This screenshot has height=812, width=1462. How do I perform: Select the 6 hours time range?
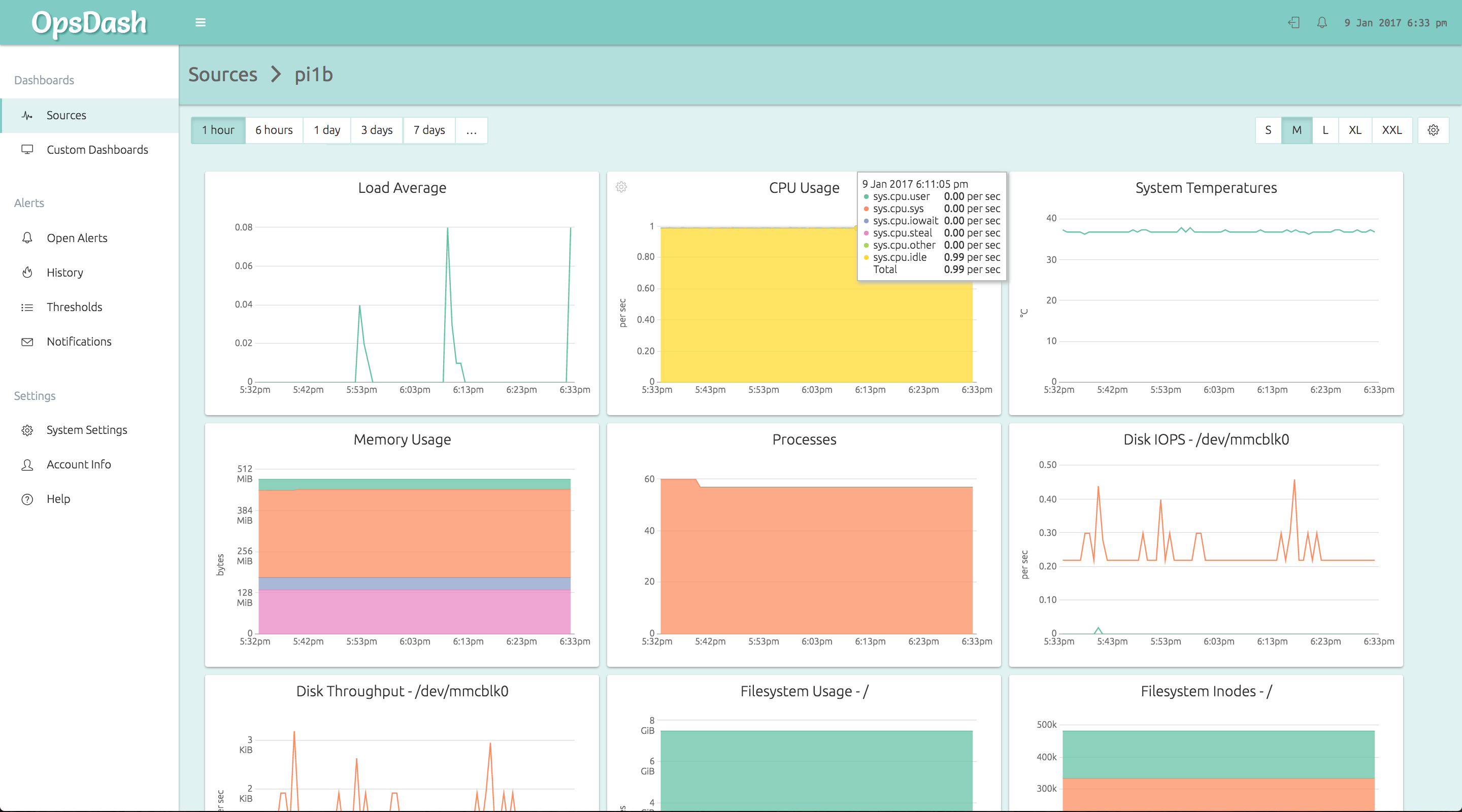click(x=274, y=130)
